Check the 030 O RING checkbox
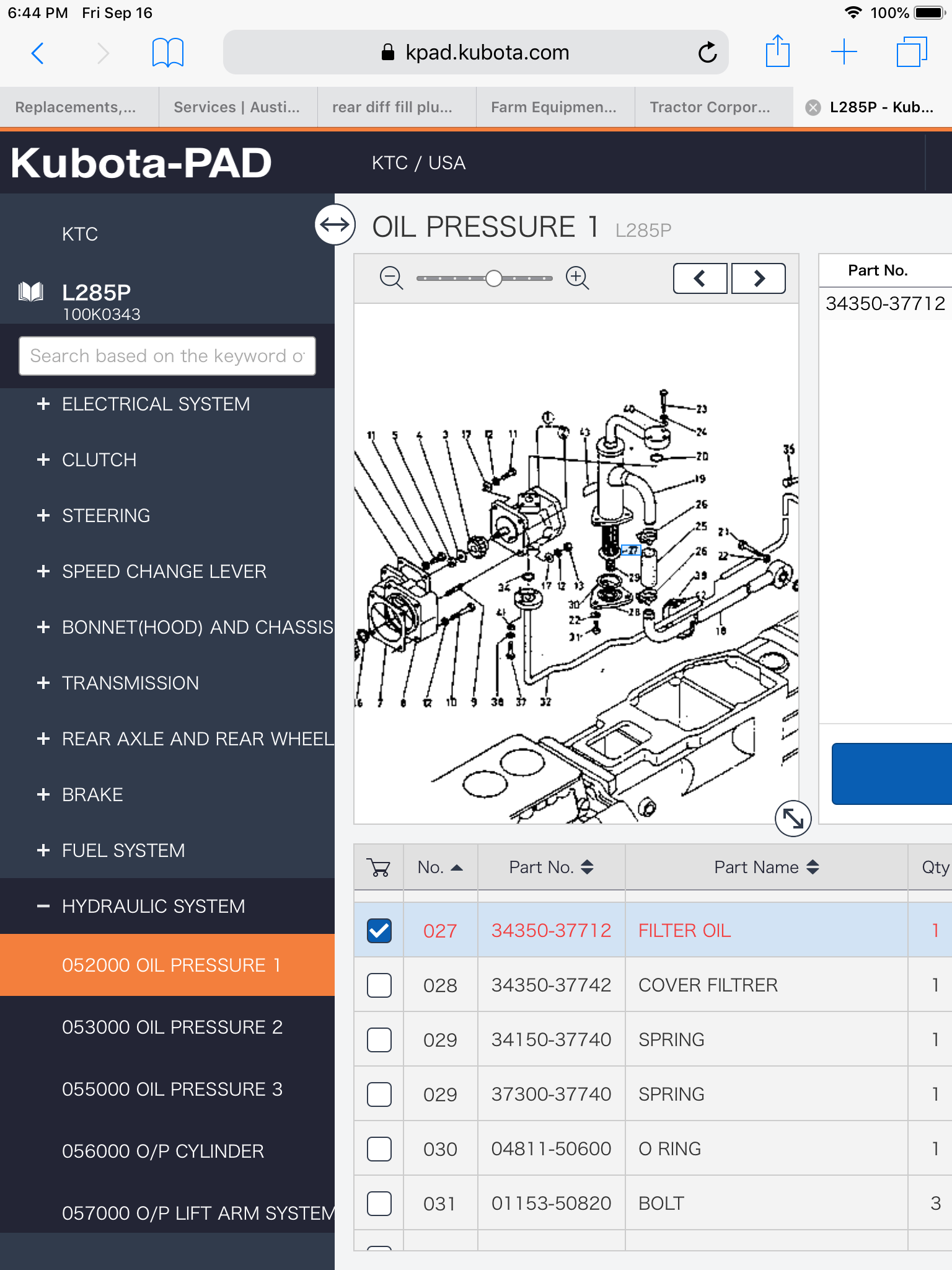 tap(379, 1148)
